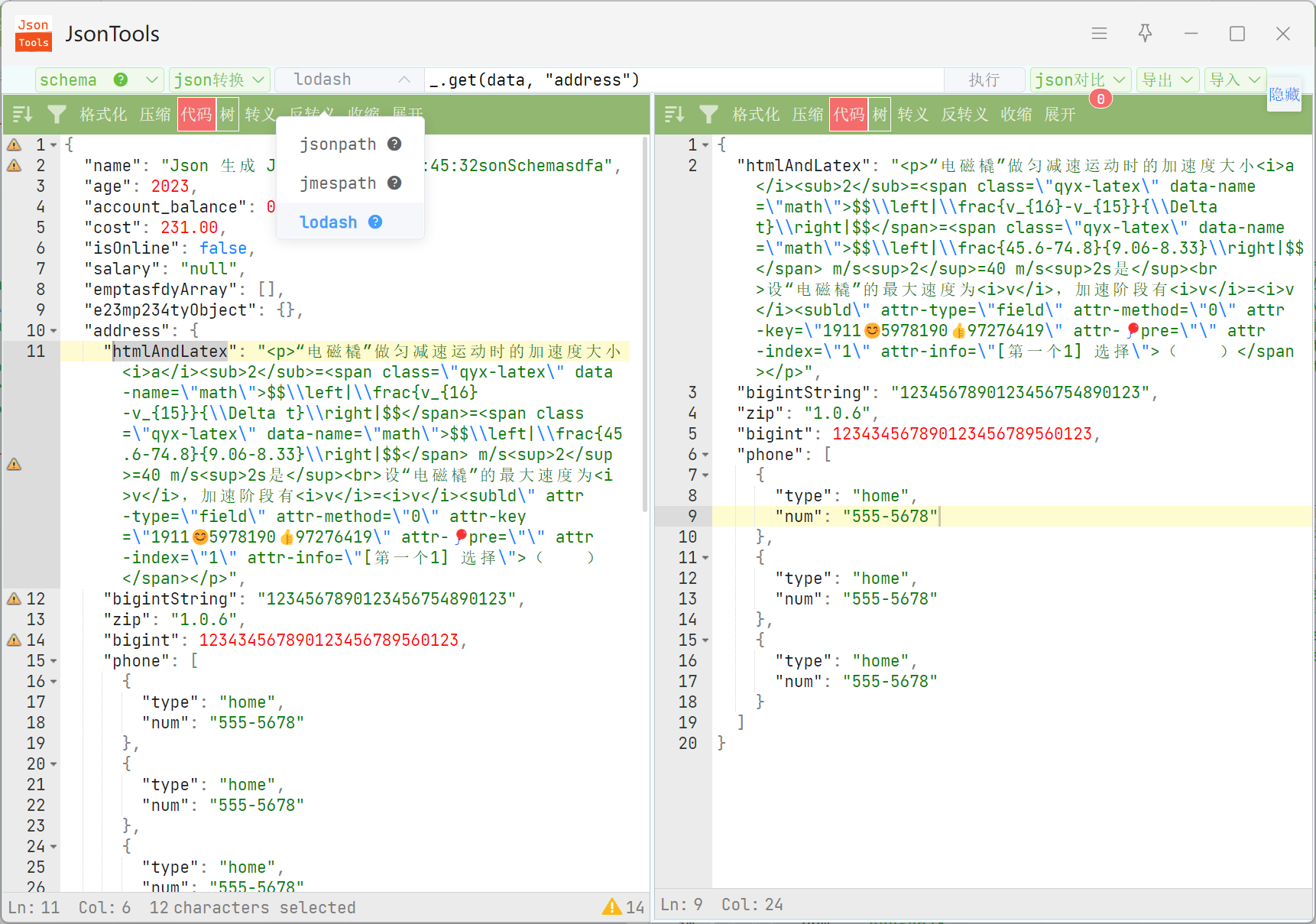The height and width of the screenshot is (924, 1316).
Task: Collapse address object at line 10
Action: [53, 331]
